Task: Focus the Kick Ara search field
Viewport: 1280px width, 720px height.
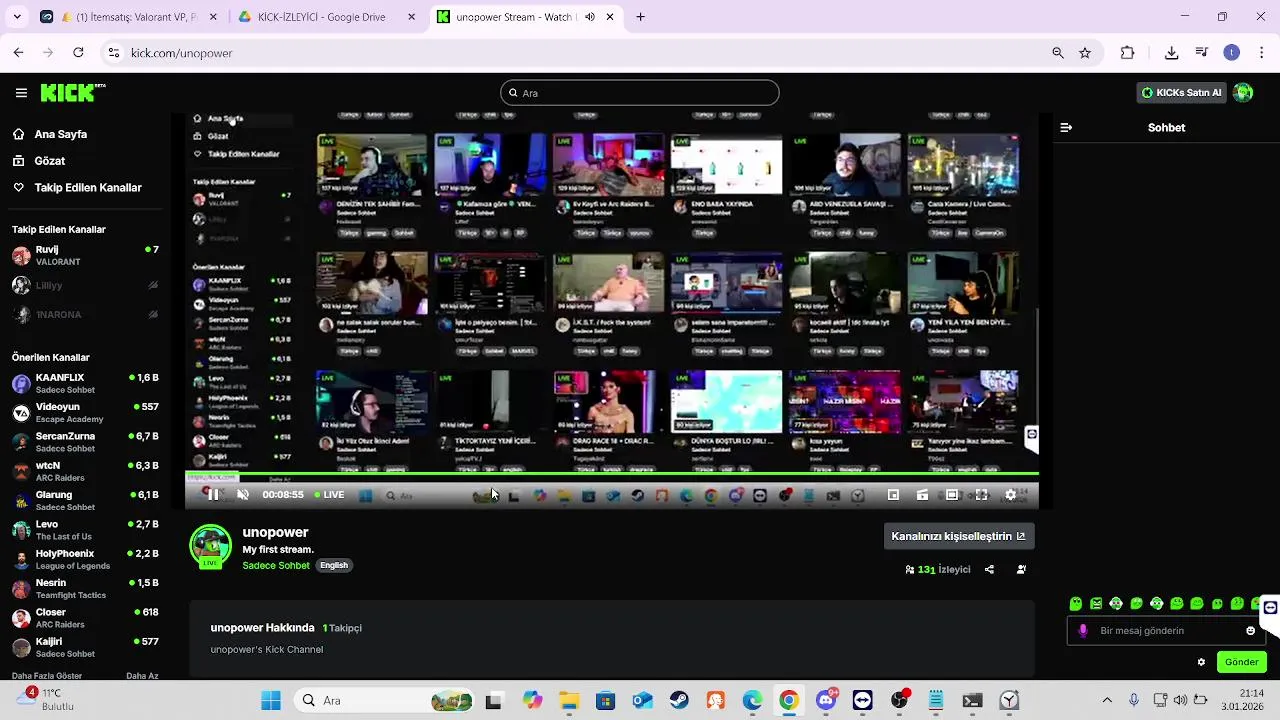Action: [640, 93]
